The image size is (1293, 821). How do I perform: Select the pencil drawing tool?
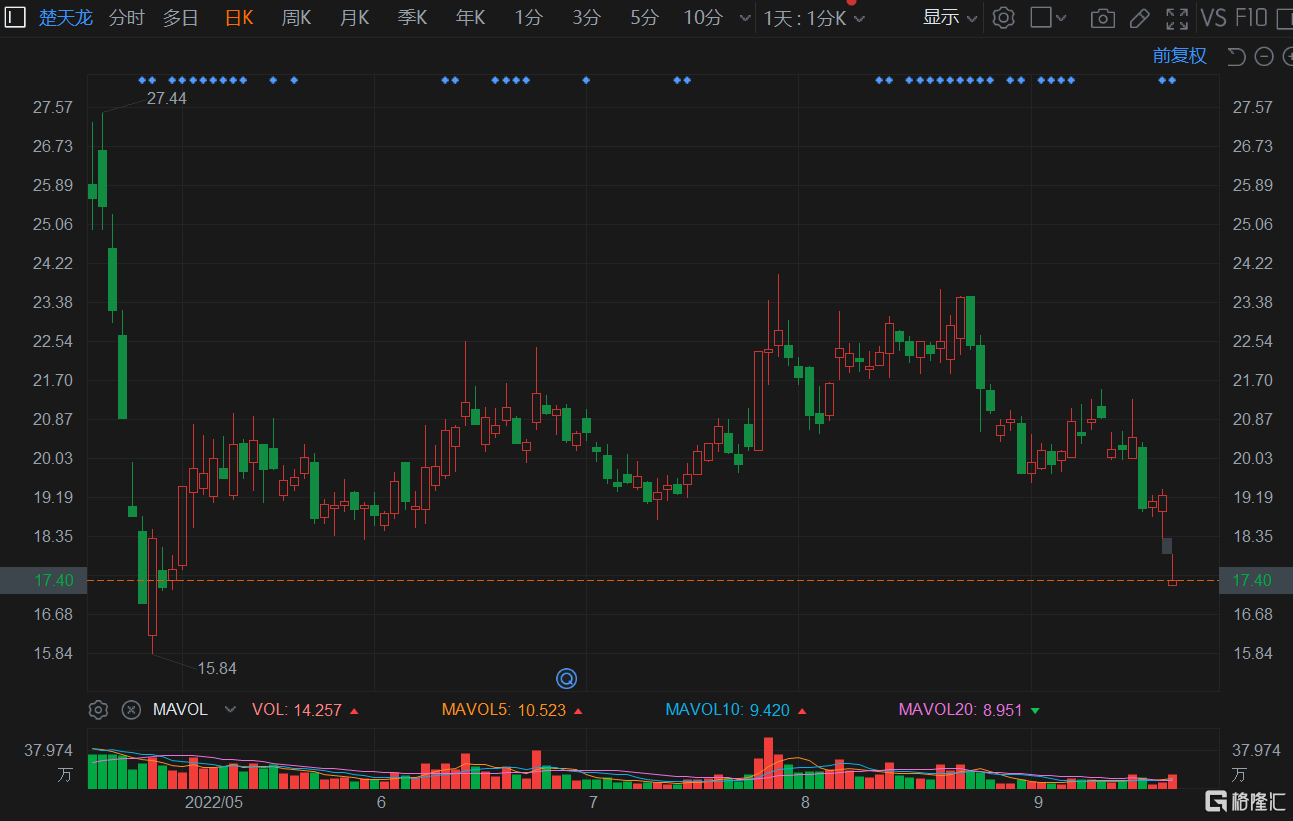click(x=1139, y=18)
